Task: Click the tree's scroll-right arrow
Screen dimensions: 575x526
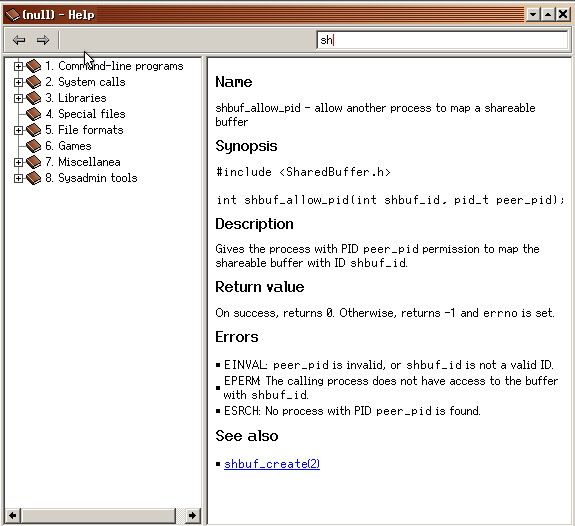Action: 192,516
